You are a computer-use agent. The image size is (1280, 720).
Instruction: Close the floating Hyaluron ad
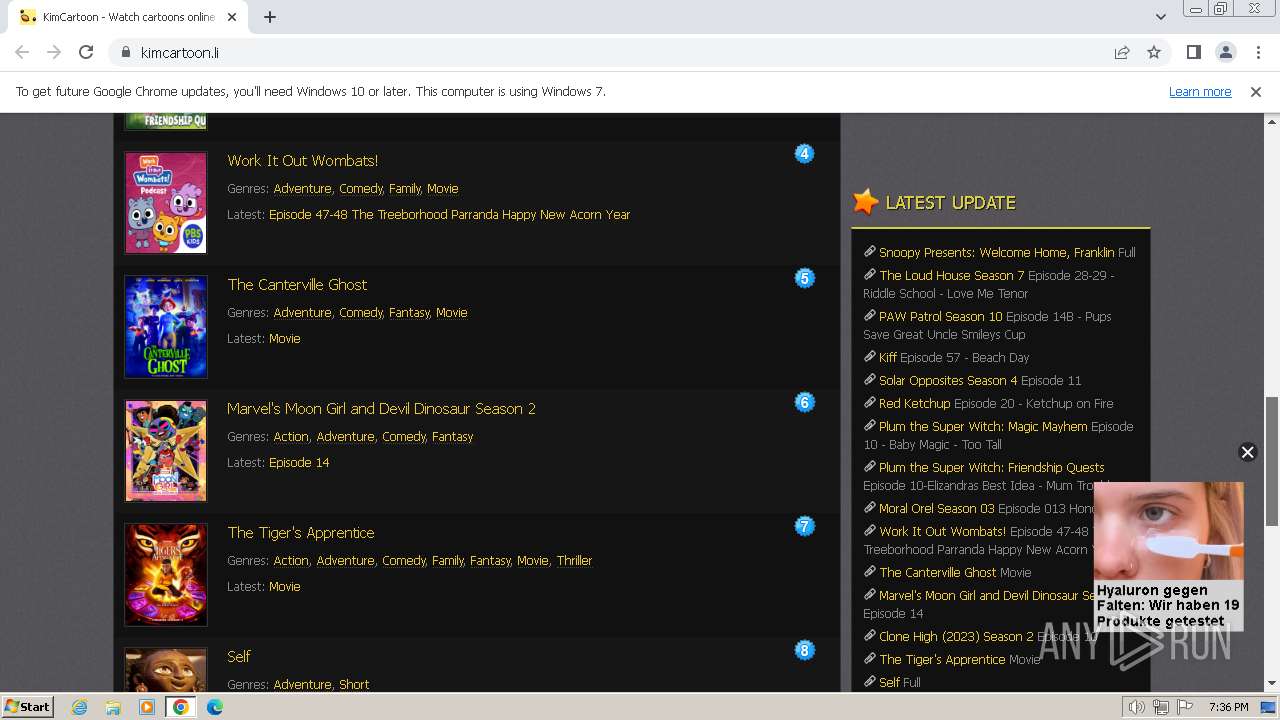[1247, 452]
